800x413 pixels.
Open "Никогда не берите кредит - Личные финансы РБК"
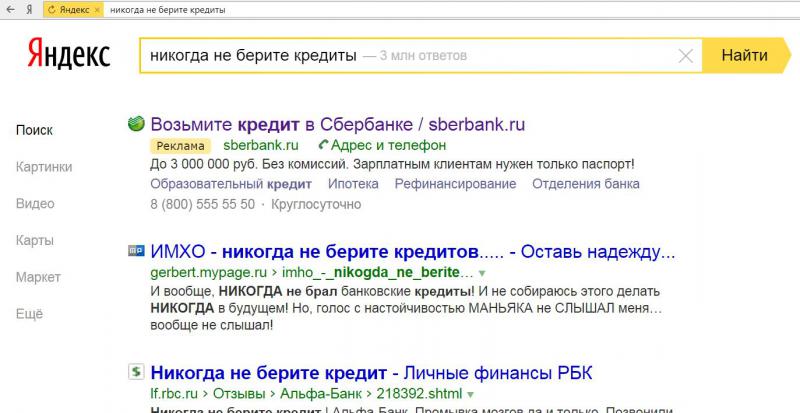point(371,373)
